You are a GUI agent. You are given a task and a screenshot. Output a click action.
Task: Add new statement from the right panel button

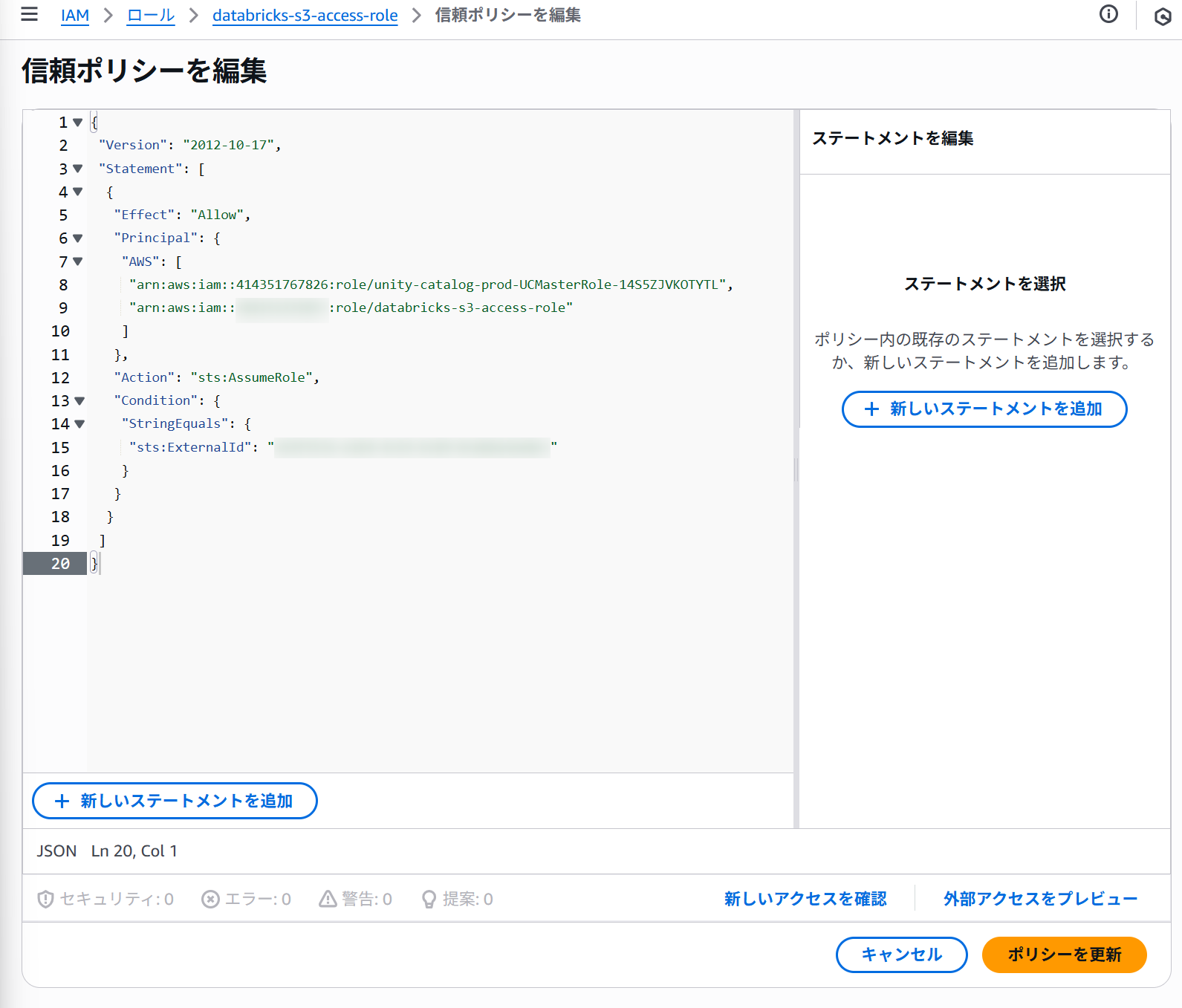pyautogui.click(x=984, y=409)
